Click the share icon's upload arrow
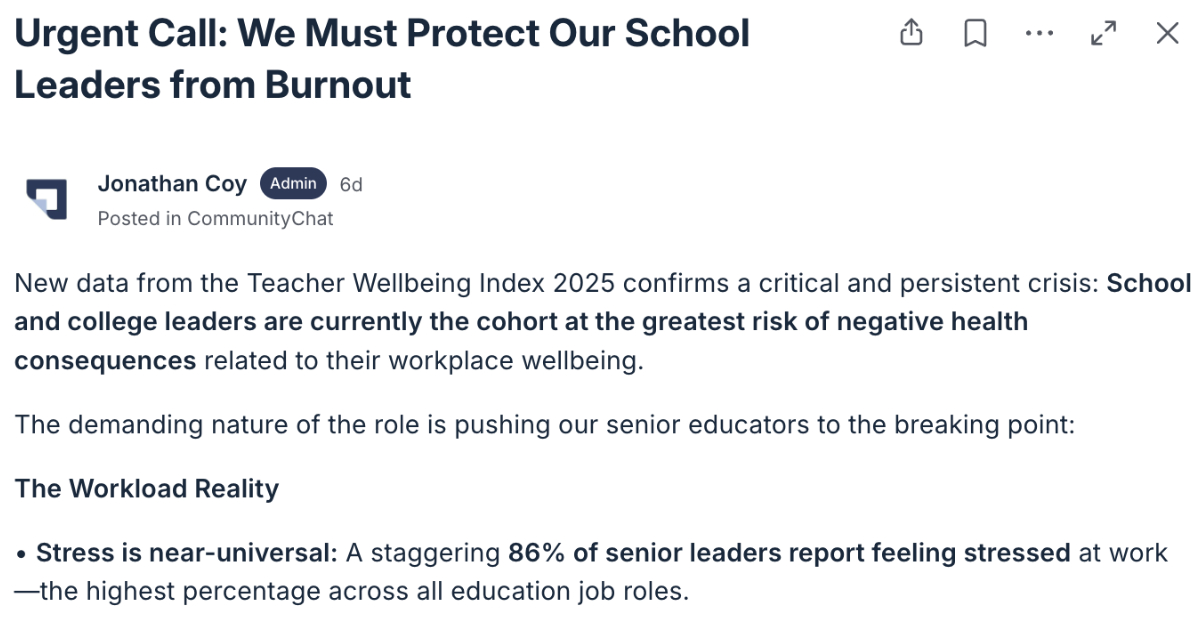 pos(911,33)
